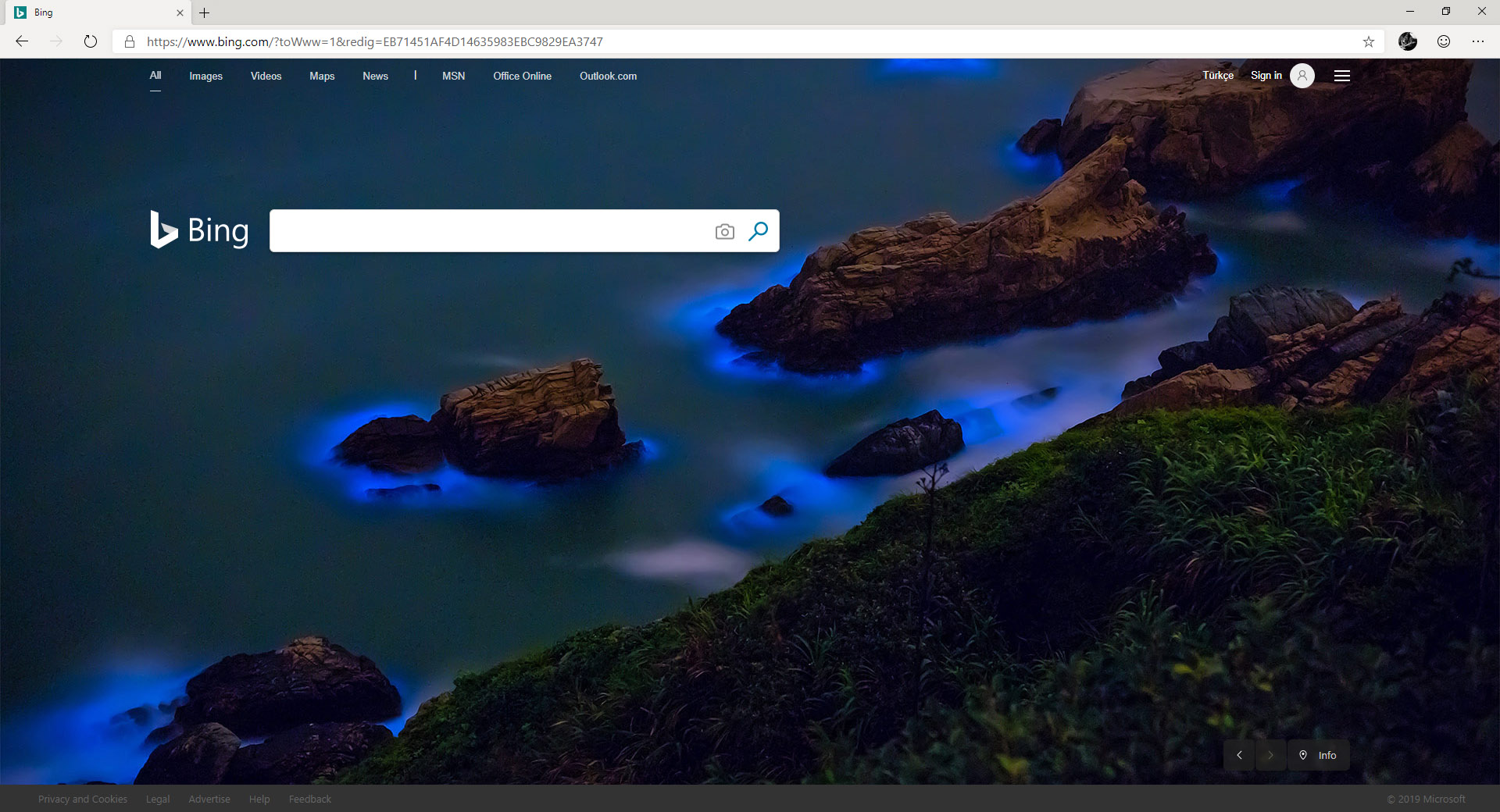This screenshot has width=1500, height=812.
Task: Close the Bing tab
Action: coord(180,12)
